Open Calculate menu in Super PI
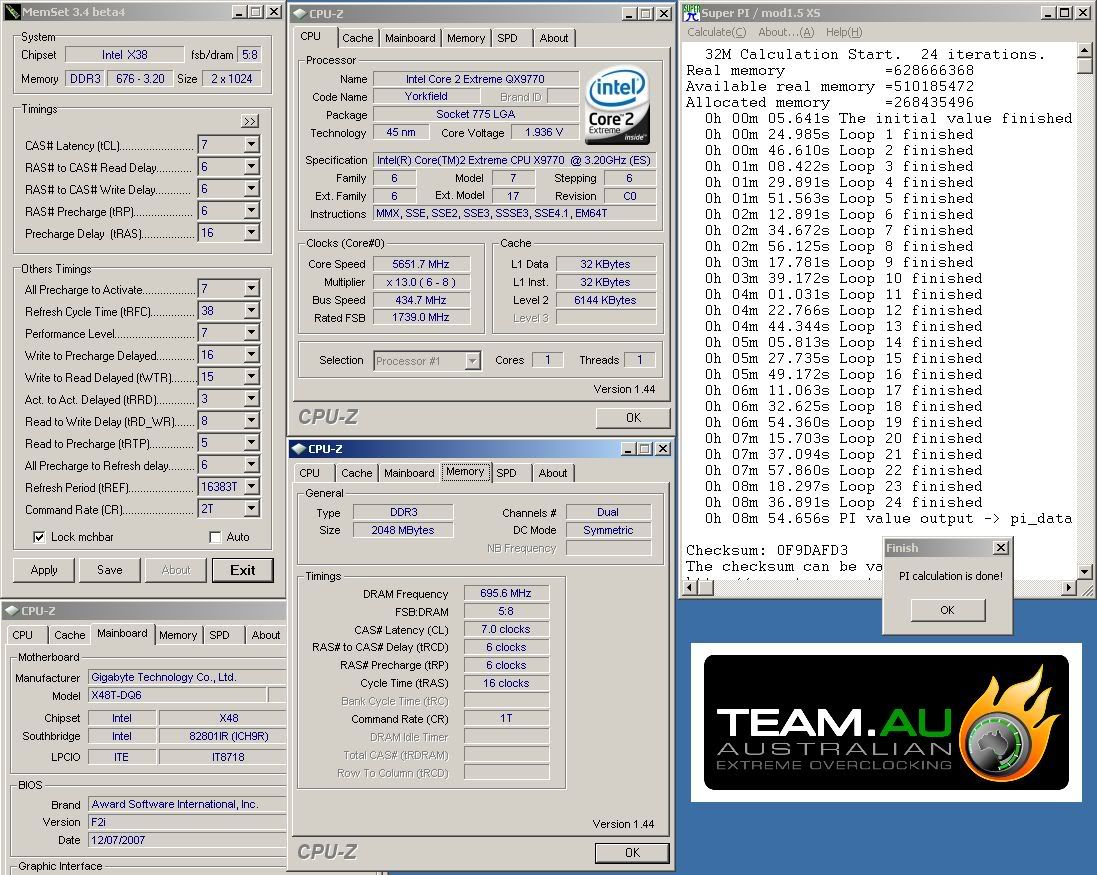The width and height of the screenshot is (1097, 875). point(716,32)
